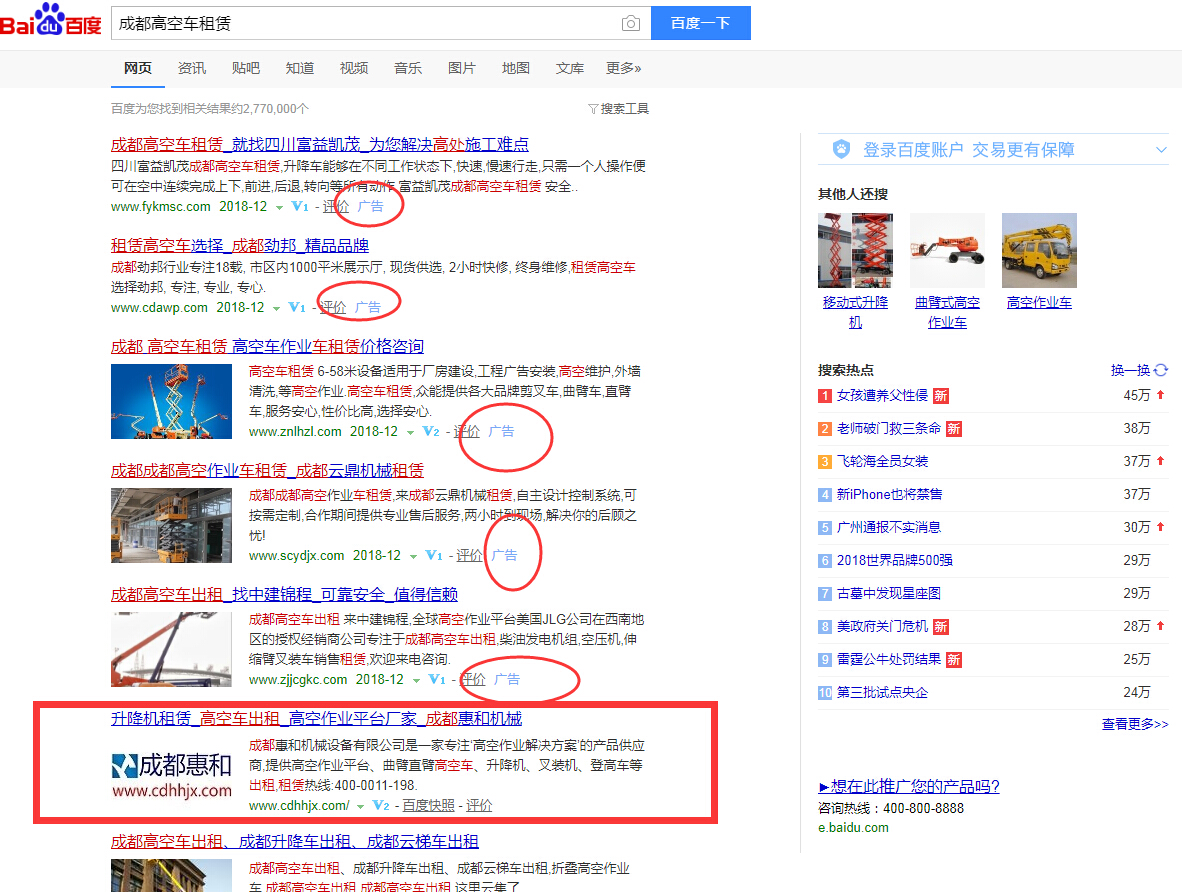1182x892 pixels.
Task: Click V1 badge on www.fykmsc.com result
Action: pyautogui.click(x=300, y=207)
